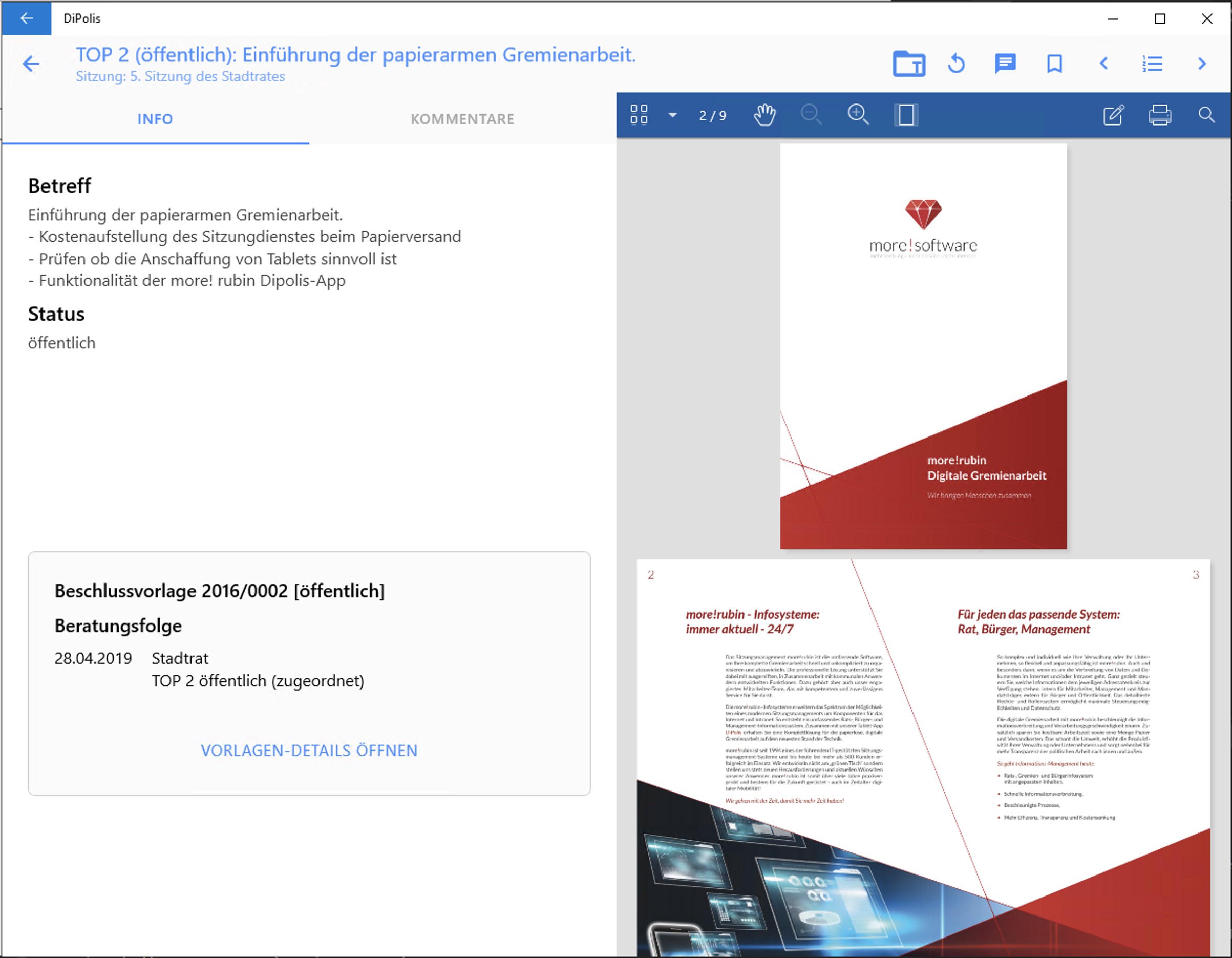1232x958 pixels.
Task: Bookmark this agenda item
Action: (x=1054, y=64)
